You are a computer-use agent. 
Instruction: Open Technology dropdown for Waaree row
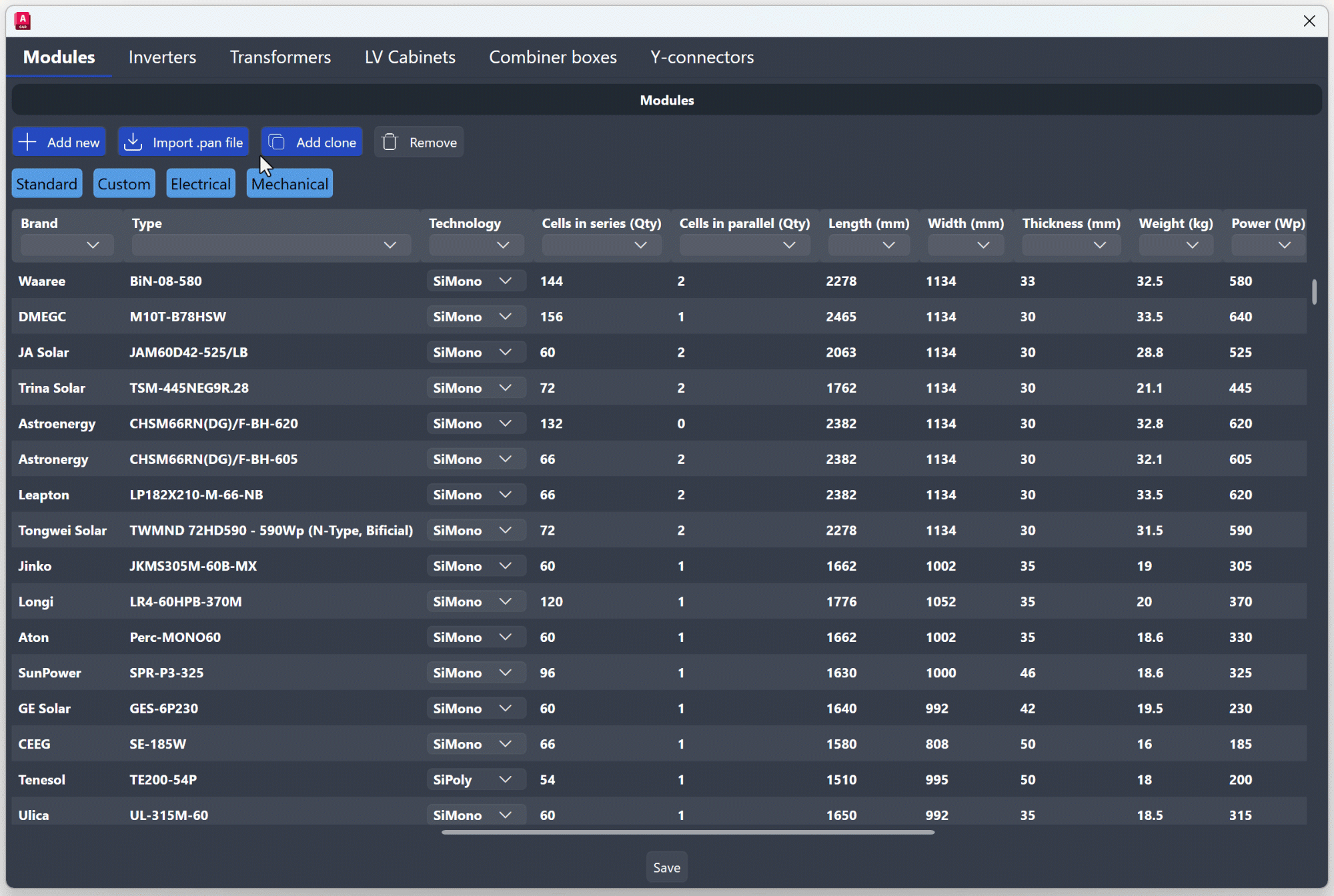[x=476, y=281]
